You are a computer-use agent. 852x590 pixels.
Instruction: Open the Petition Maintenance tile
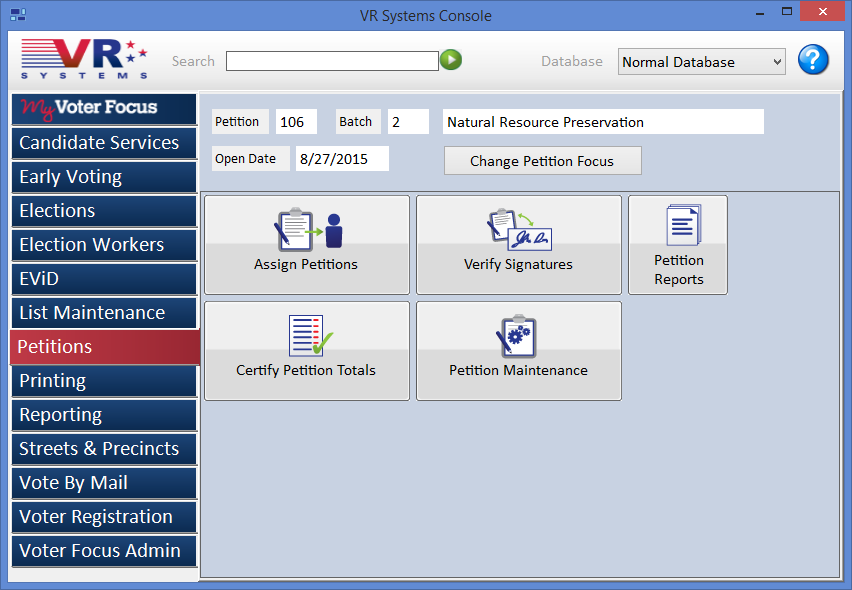(518, 351)
